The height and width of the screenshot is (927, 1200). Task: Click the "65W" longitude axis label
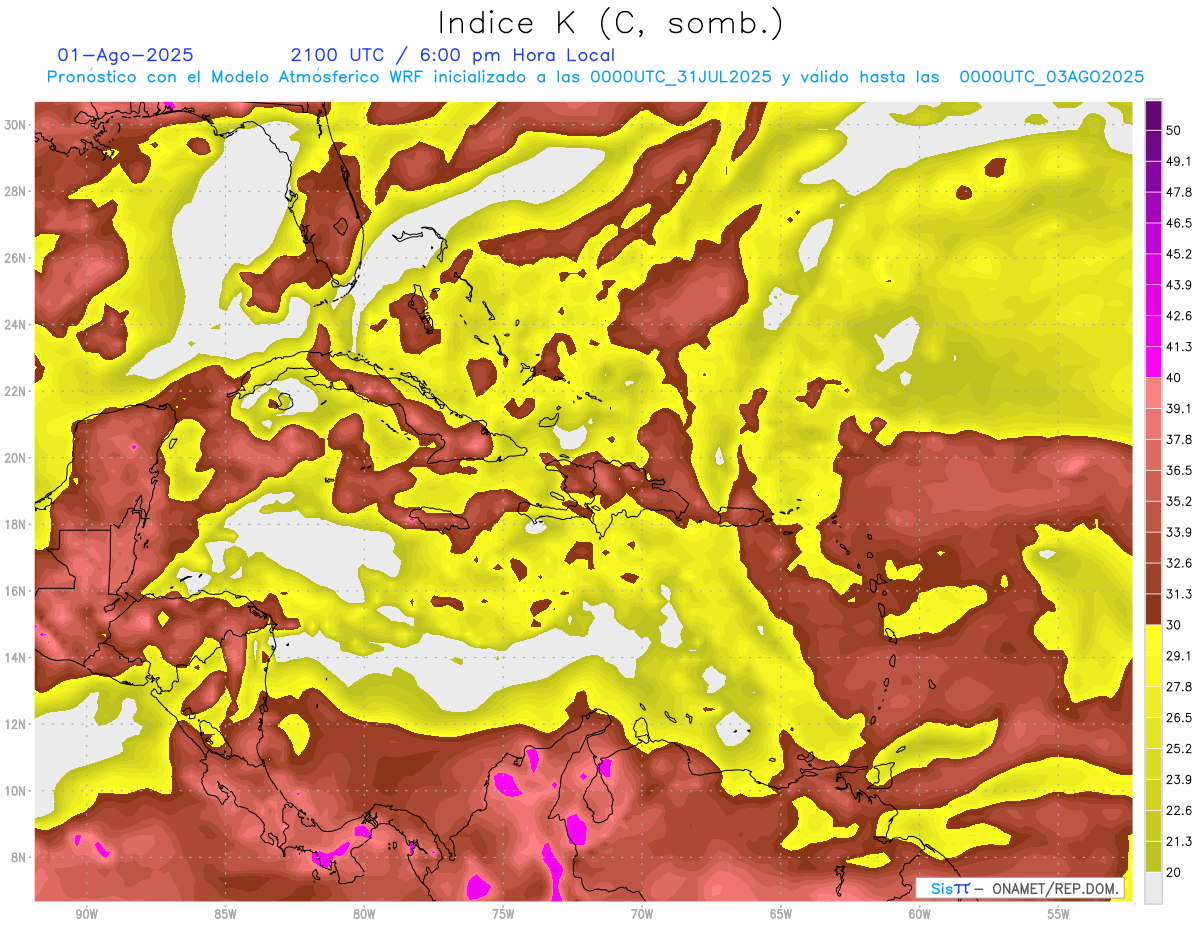pos(781,914)
